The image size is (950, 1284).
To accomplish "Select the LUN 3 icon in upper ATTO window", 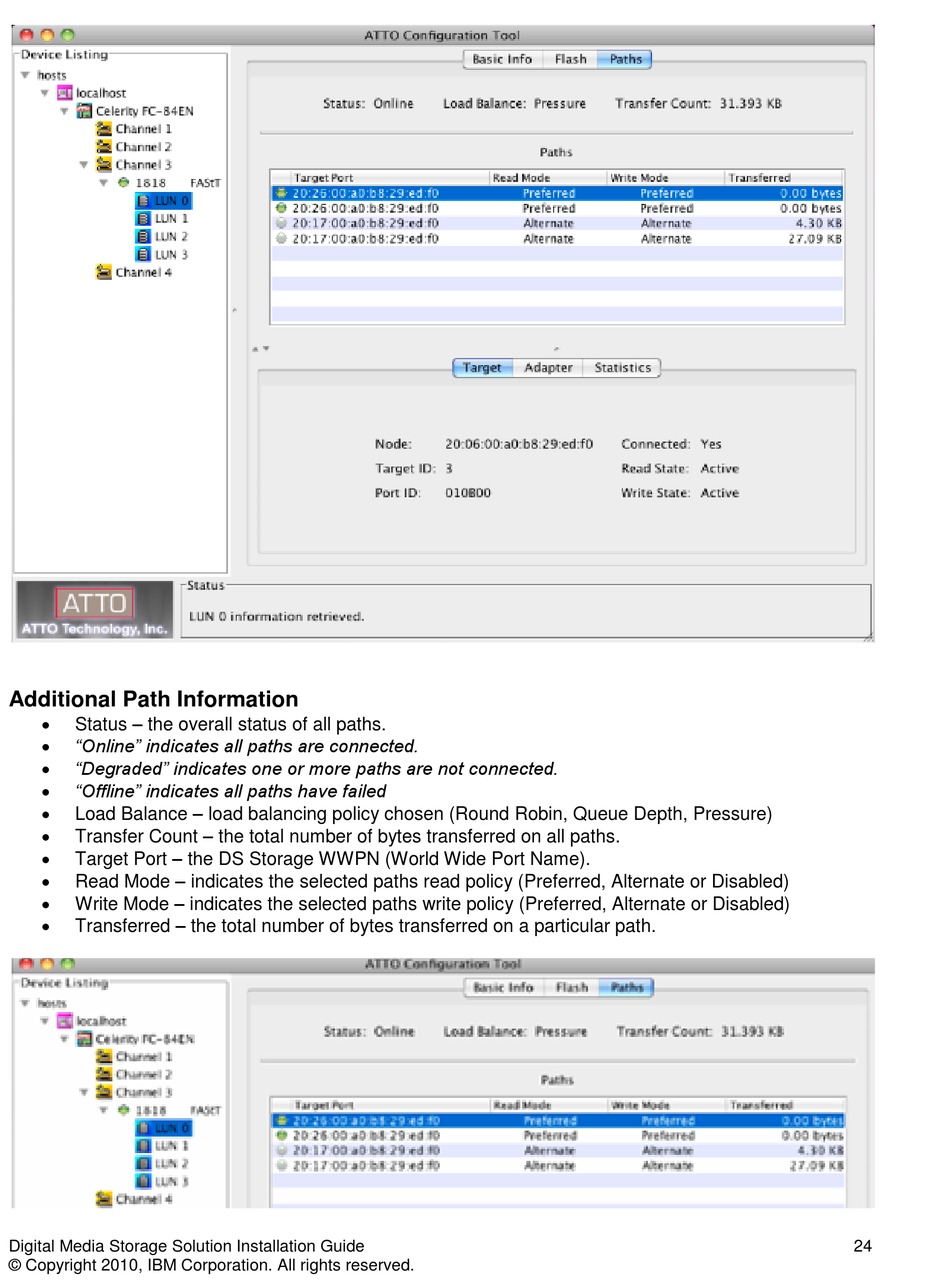I will pyautogui.click(x=143, y=255).
